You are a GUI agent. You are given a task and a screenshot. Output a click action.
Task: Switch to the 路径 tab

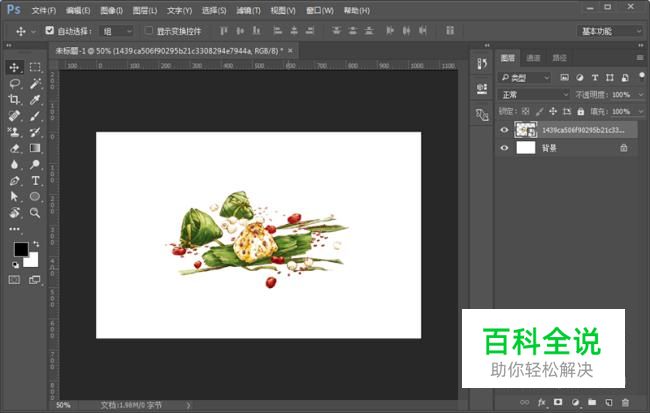click(x=559, y=58)
